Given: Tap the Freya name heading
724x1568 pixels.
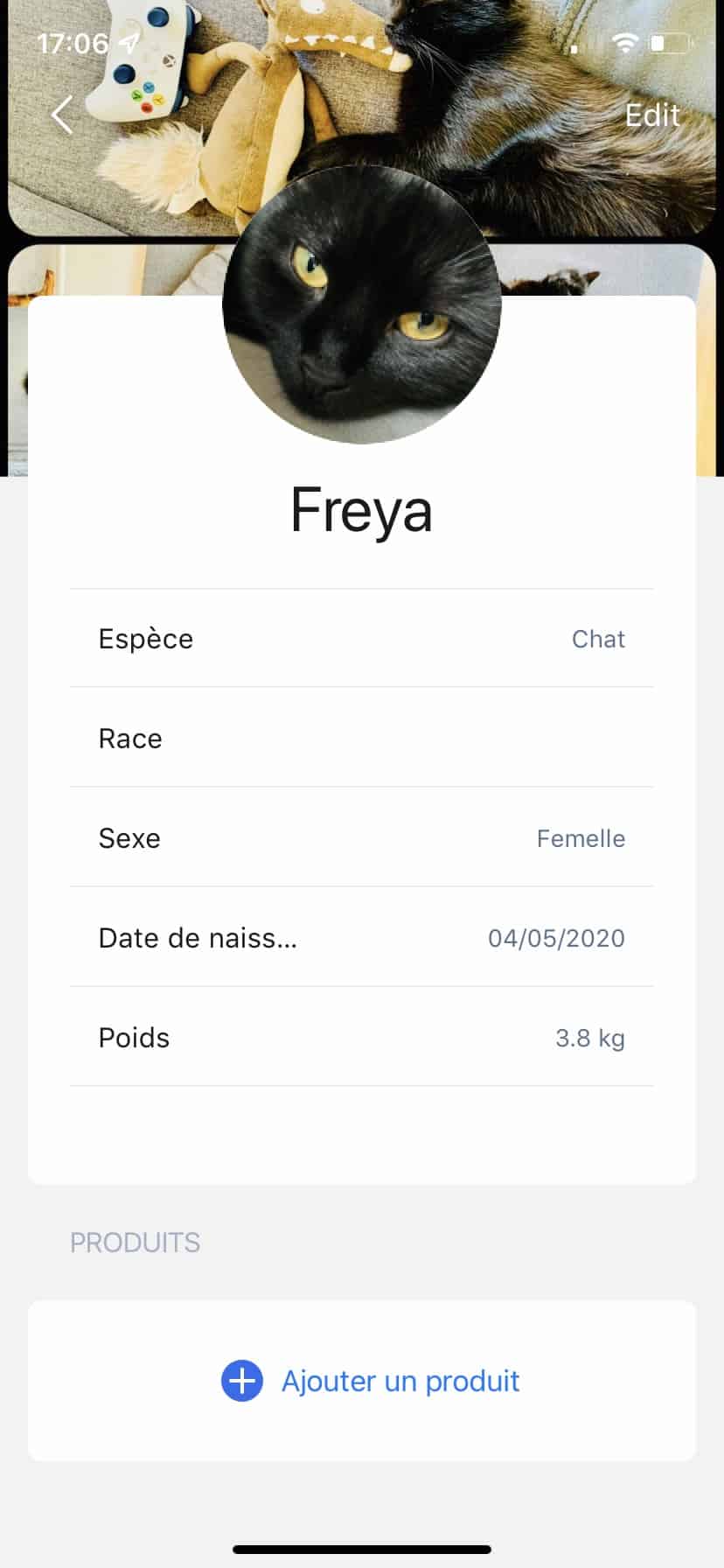Looking at the screenshot, I should click(361, 510).
